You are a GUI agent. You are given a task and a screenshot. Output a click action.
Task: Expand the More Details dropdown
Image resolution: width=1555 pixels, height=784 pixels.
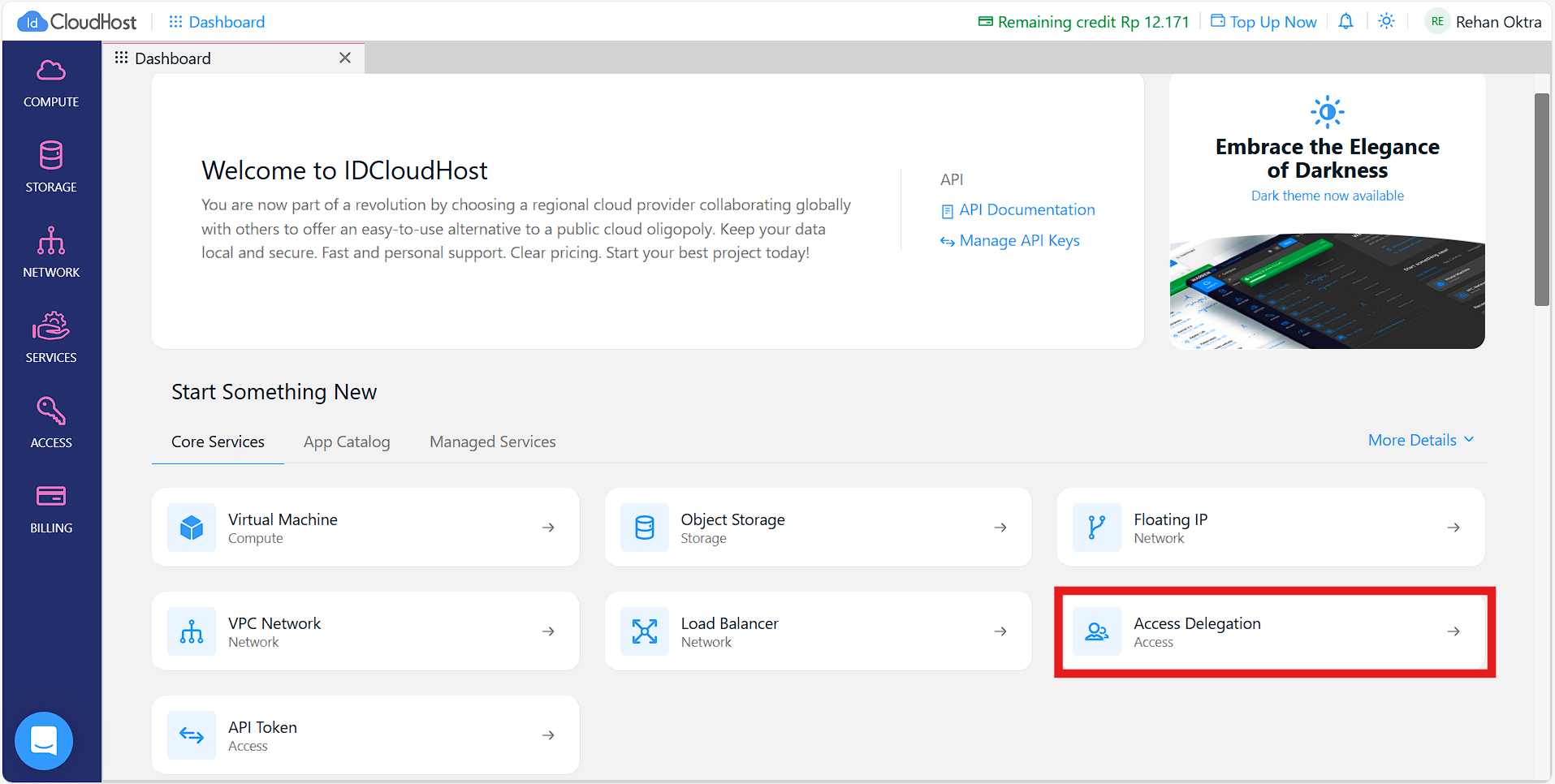tap(1419, 440)
